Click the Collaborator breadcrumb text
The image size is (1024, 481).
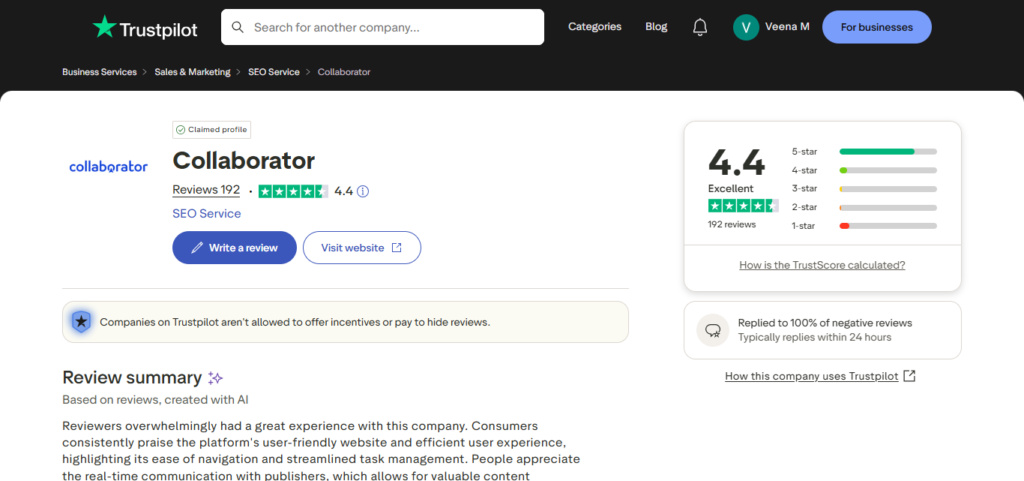pyautogui.click(x=344, y=72)
